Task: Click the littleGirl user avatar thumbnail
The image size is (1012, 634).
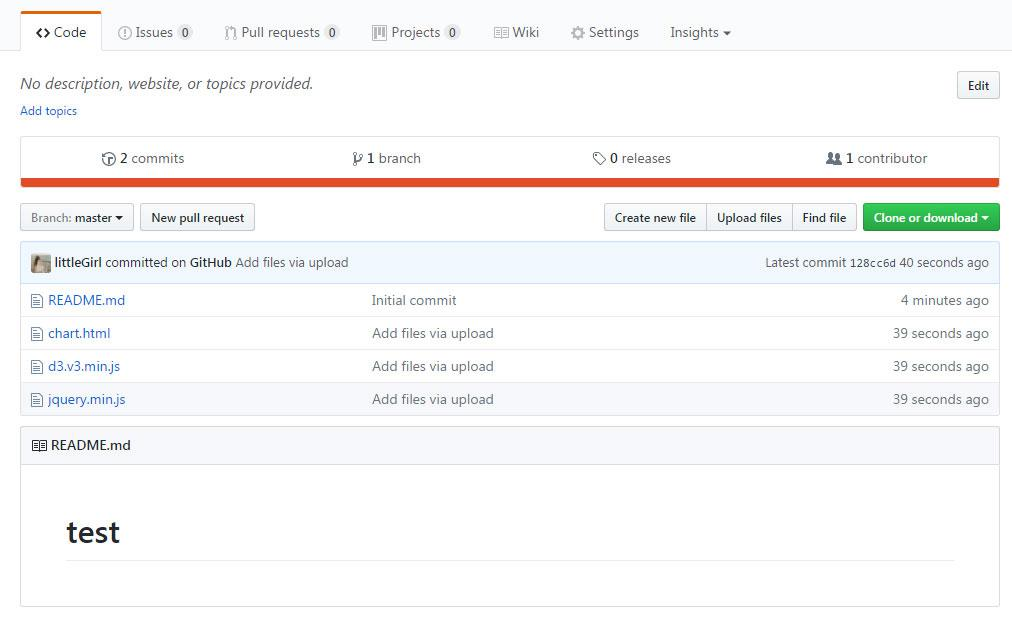Action: coord(41,263)
